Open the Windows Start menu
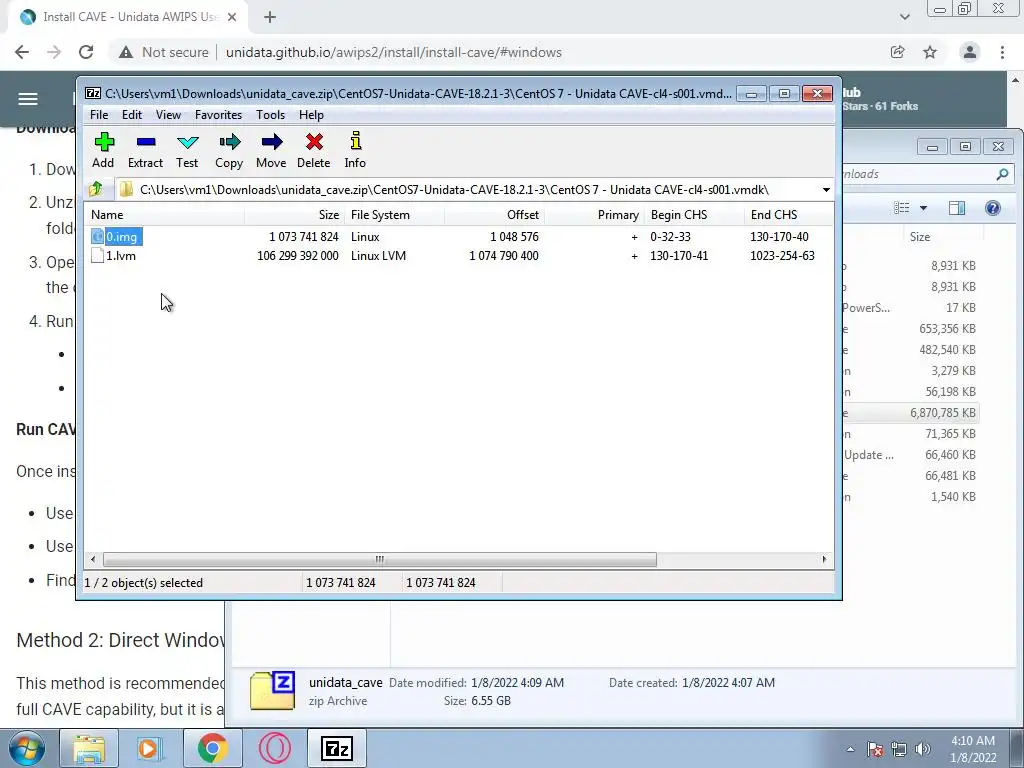 tap(27, 748)
